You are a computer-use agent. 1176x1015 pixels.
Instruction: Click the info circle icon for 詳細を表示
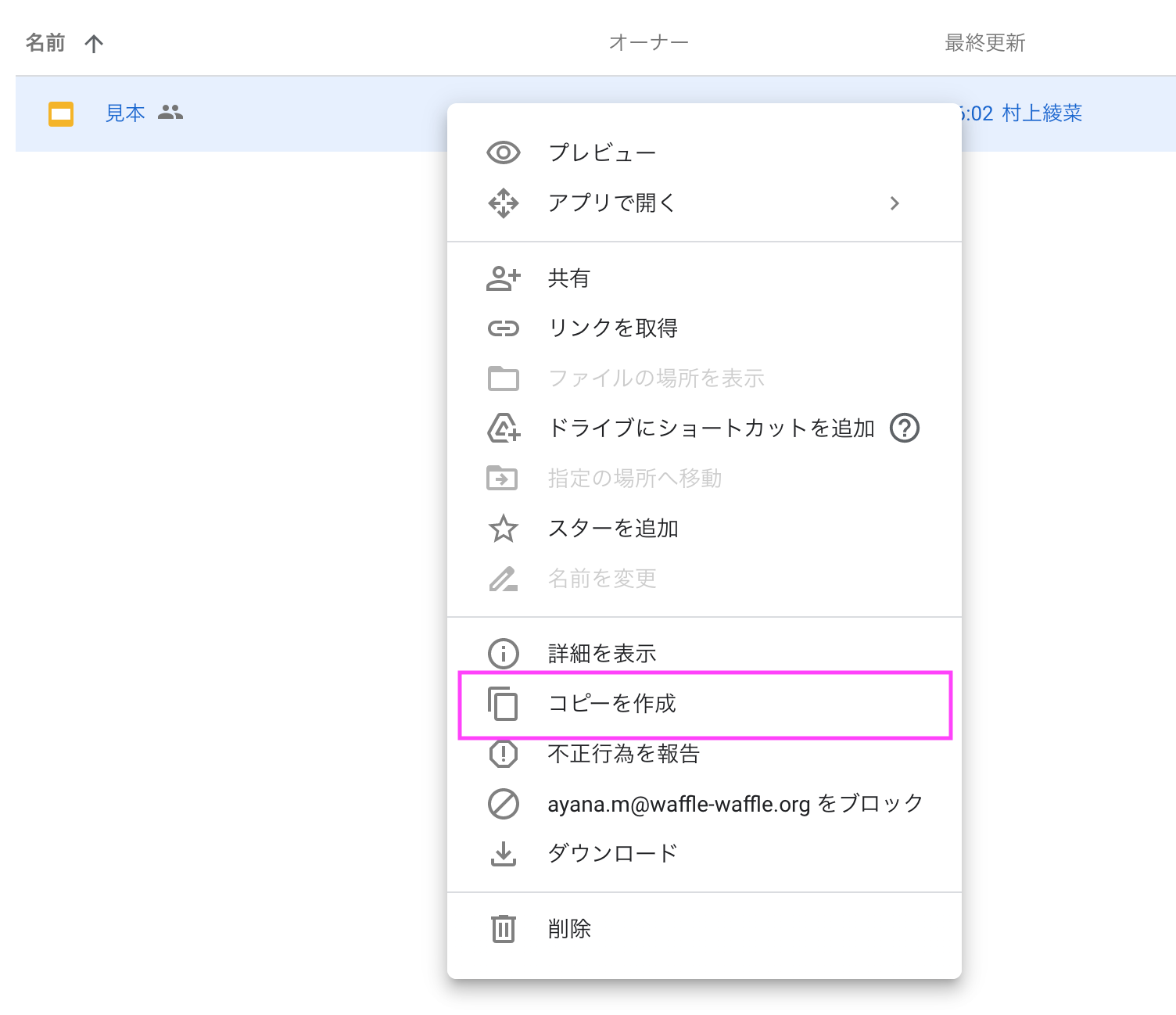(x=503, y=653)
